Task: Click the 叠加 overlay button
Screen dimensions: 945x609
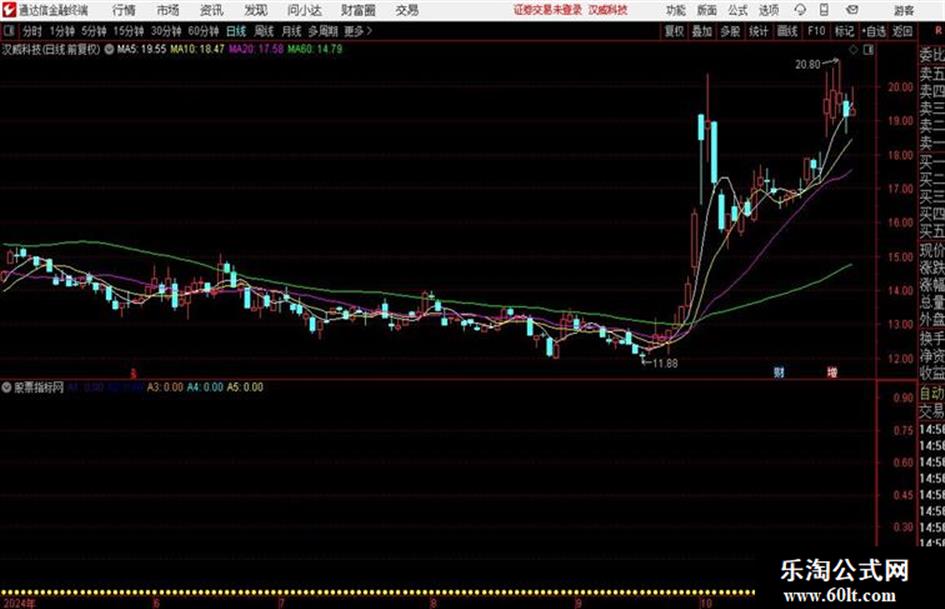Action: (702, 31)
